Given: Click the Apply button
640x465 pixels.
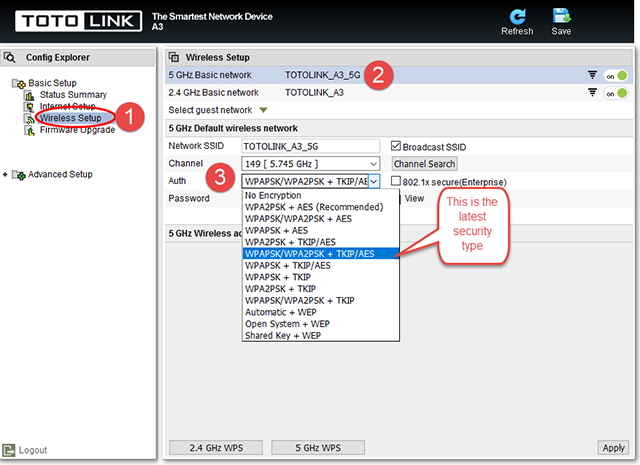Looking at the screenshot, I should point(613,448).
